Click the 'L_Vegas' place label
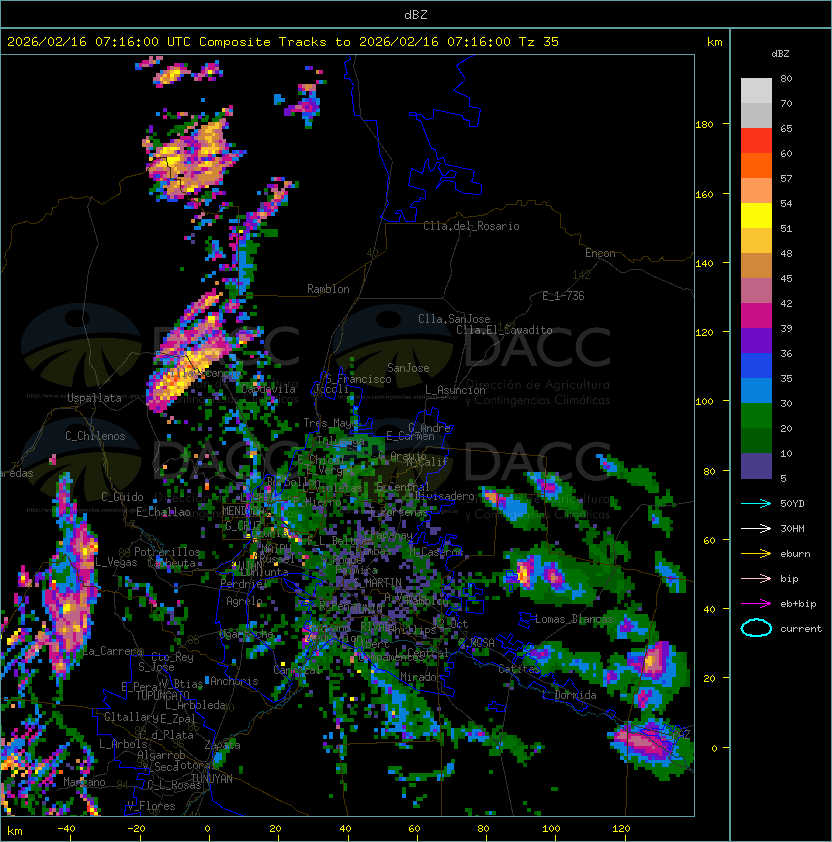This screenshot has height=842, width=832. point(116,562)
